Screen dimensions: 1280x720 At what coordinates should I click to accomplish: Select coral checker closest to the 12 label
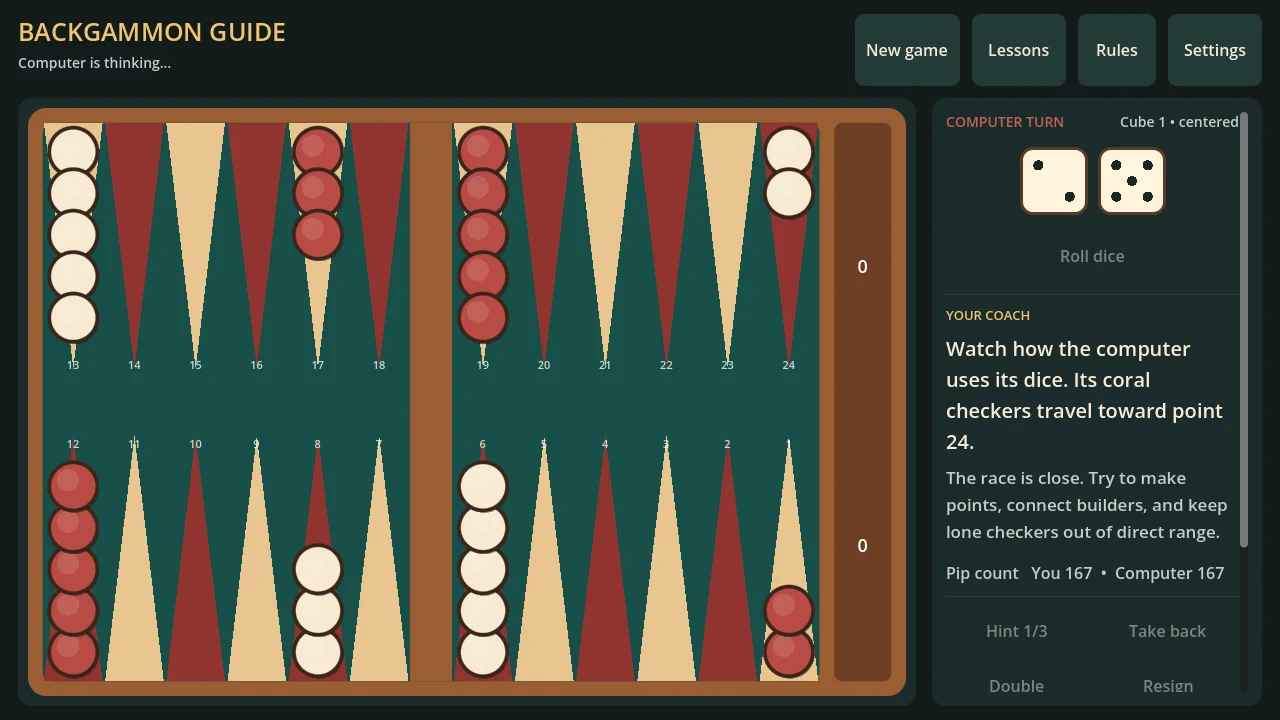[x=73, y=486]
